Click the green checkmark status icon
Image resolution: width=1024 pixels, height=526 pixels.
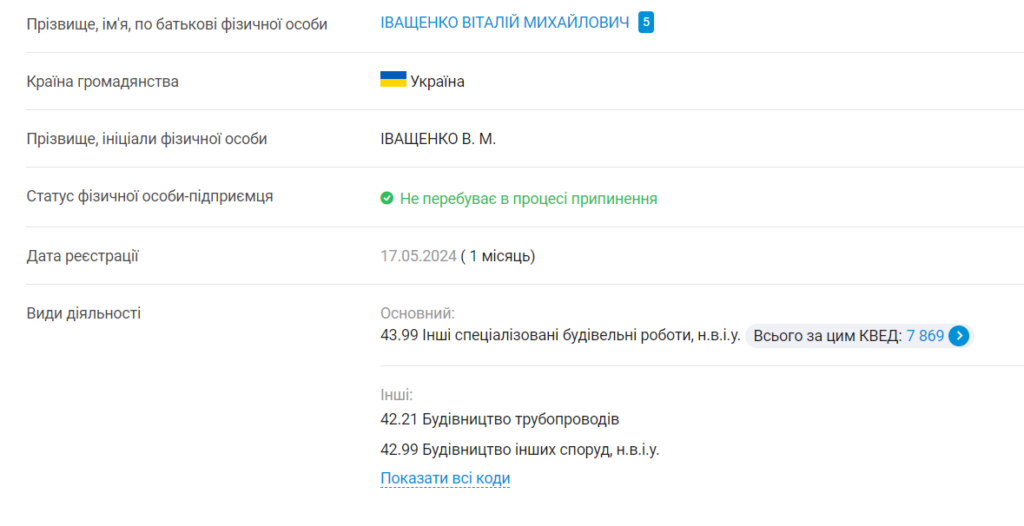point(387,199)
